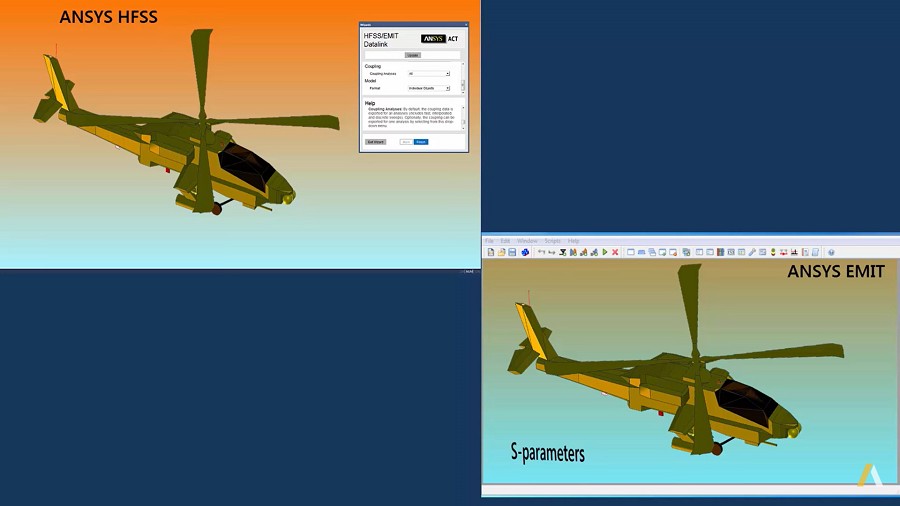
Task: Open the Coupling Analyses dropdown
Action: coord(429,73)
